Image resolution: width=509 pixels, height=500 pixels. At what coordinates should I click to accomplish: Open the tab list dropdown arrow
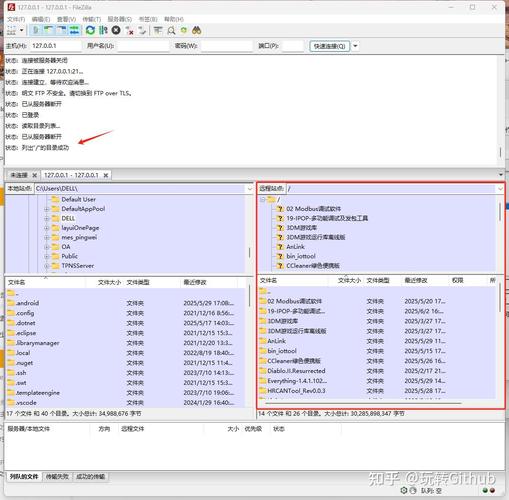[501, 175]
